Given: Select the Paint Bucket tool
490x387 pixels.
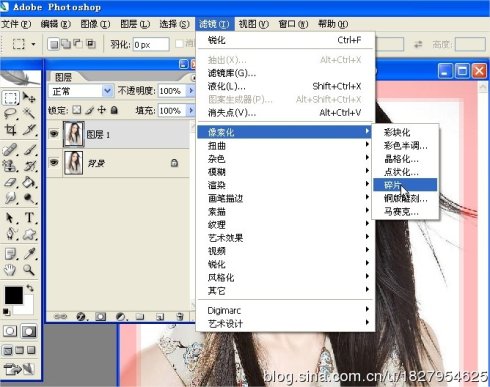Looking at the screenshot, I should tap(29, 182).
